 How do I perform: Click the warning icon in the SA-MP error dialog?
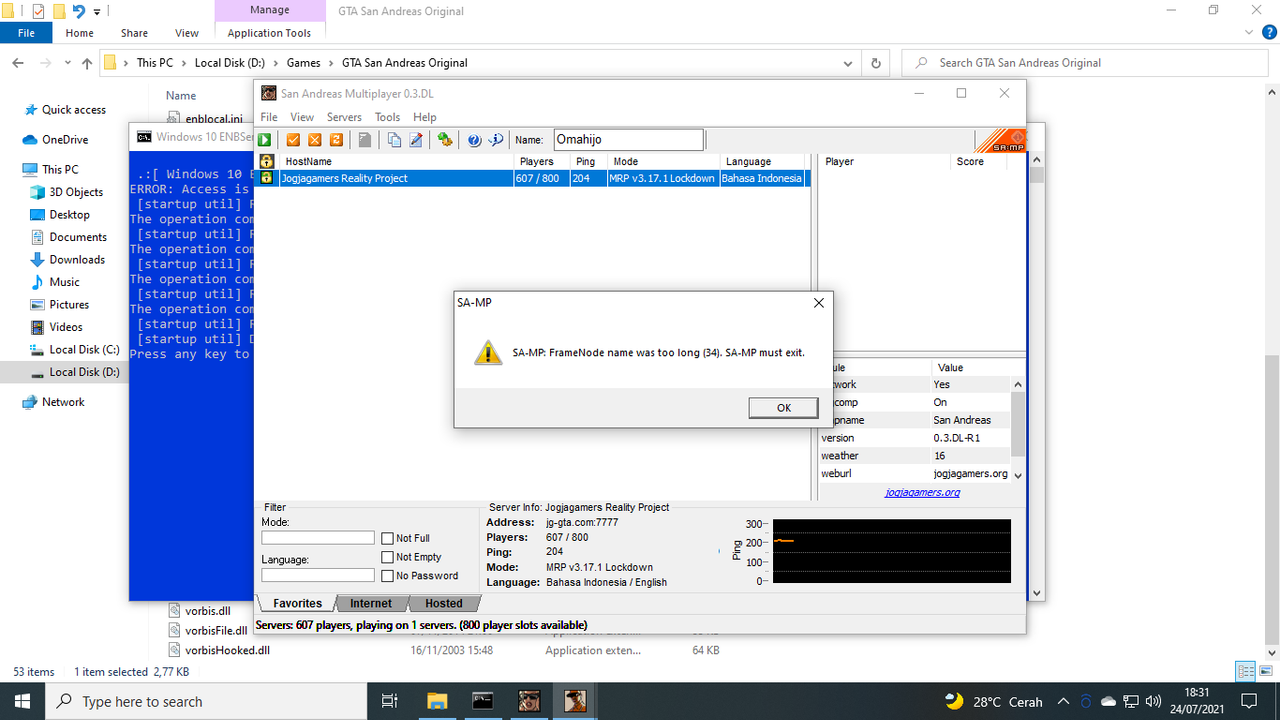[488, 352]
